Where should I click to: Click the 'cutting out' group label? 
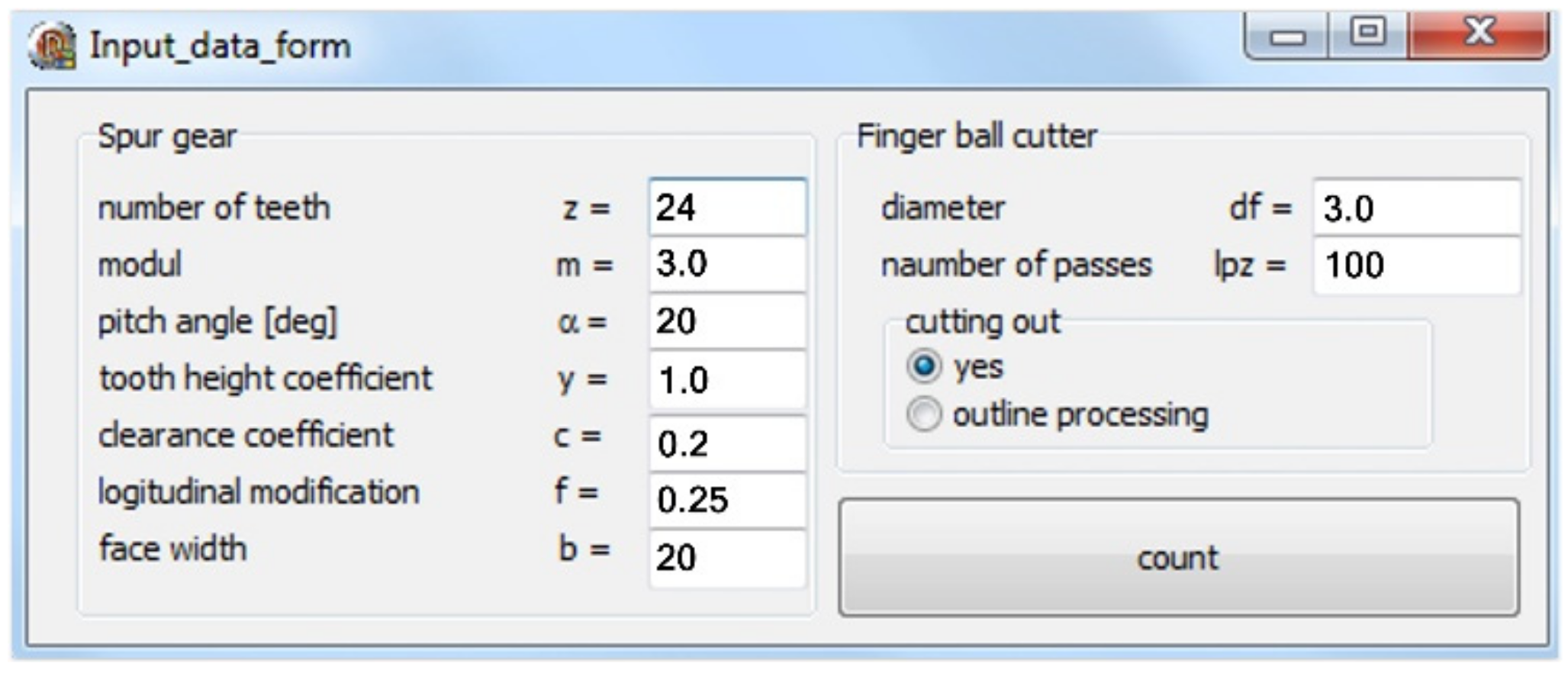[x=982, y=322]
